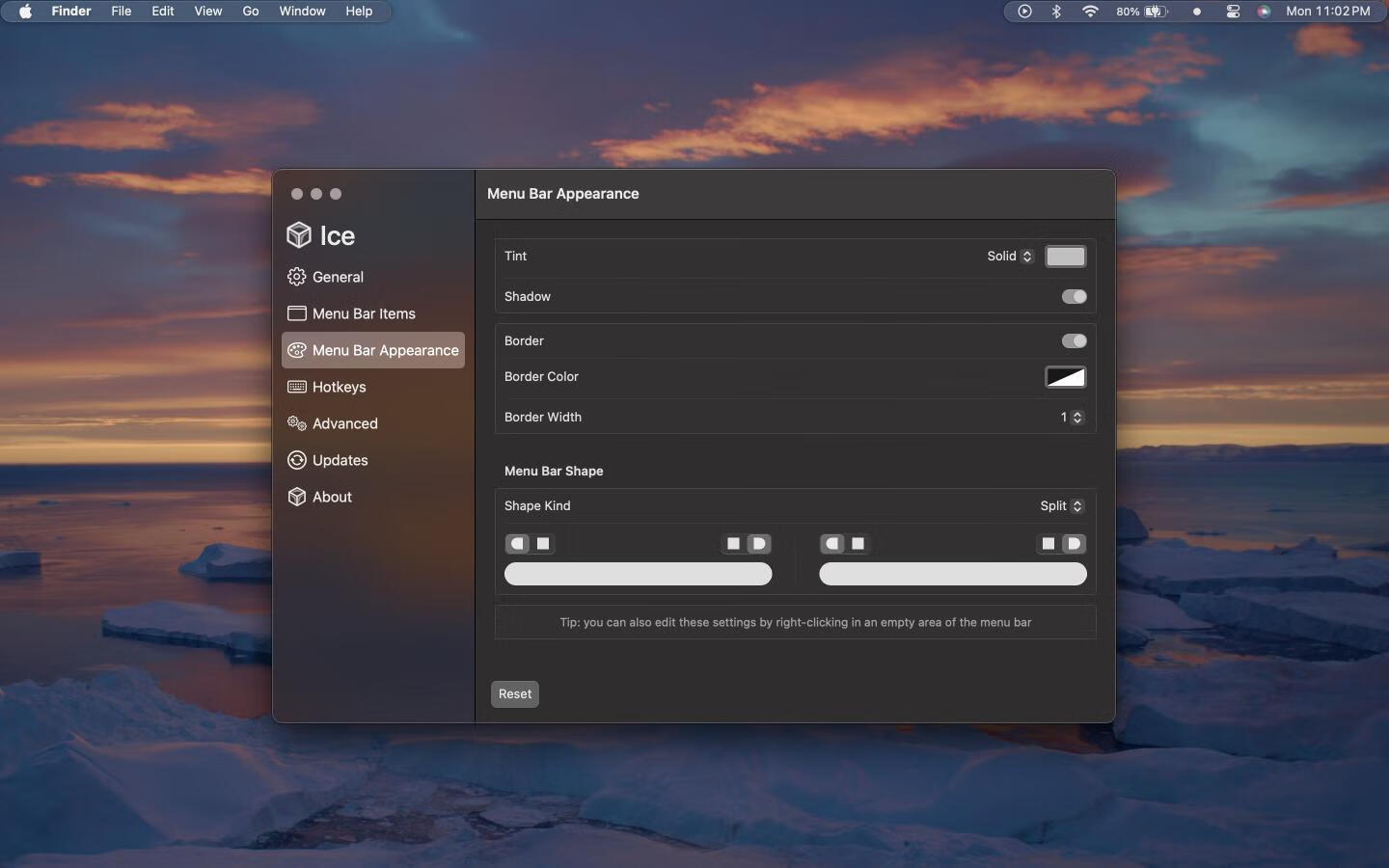
Task: Select Menu Bar Appearance in sidebar
Action: (372, 350)
